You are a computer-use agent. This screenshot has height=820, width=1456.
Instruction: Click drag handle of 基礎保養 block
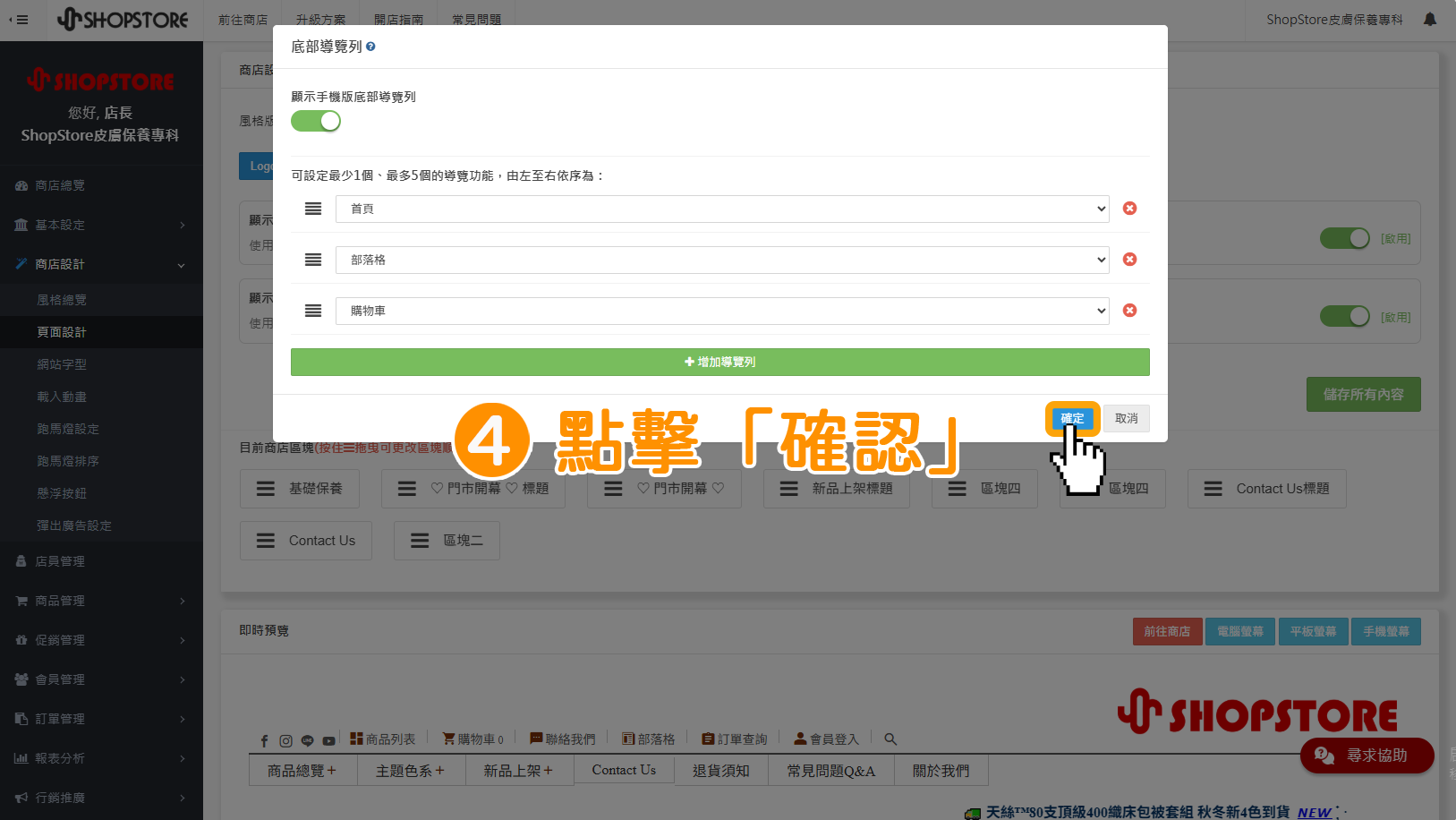(x=266, y=489)
